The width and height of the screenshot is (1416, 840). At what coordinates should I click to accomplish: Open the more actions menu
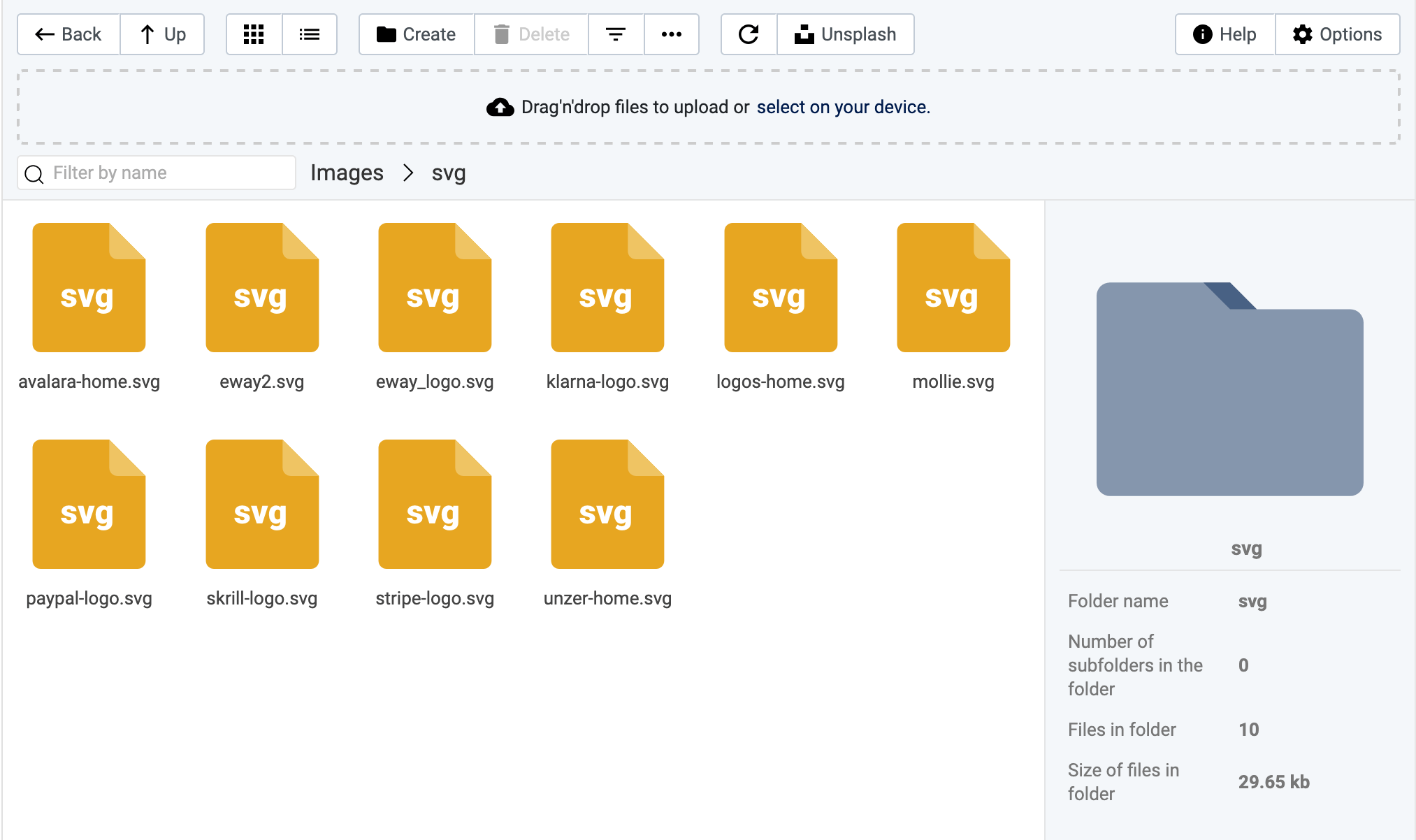[x=671, y=34]
